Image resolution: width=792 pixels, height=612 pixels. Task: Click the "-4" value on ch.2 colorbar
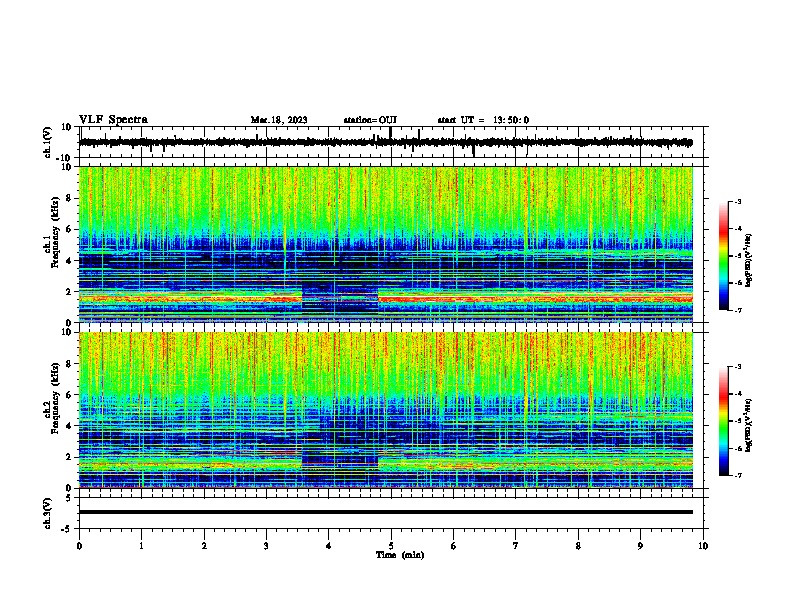coord(737,394)
